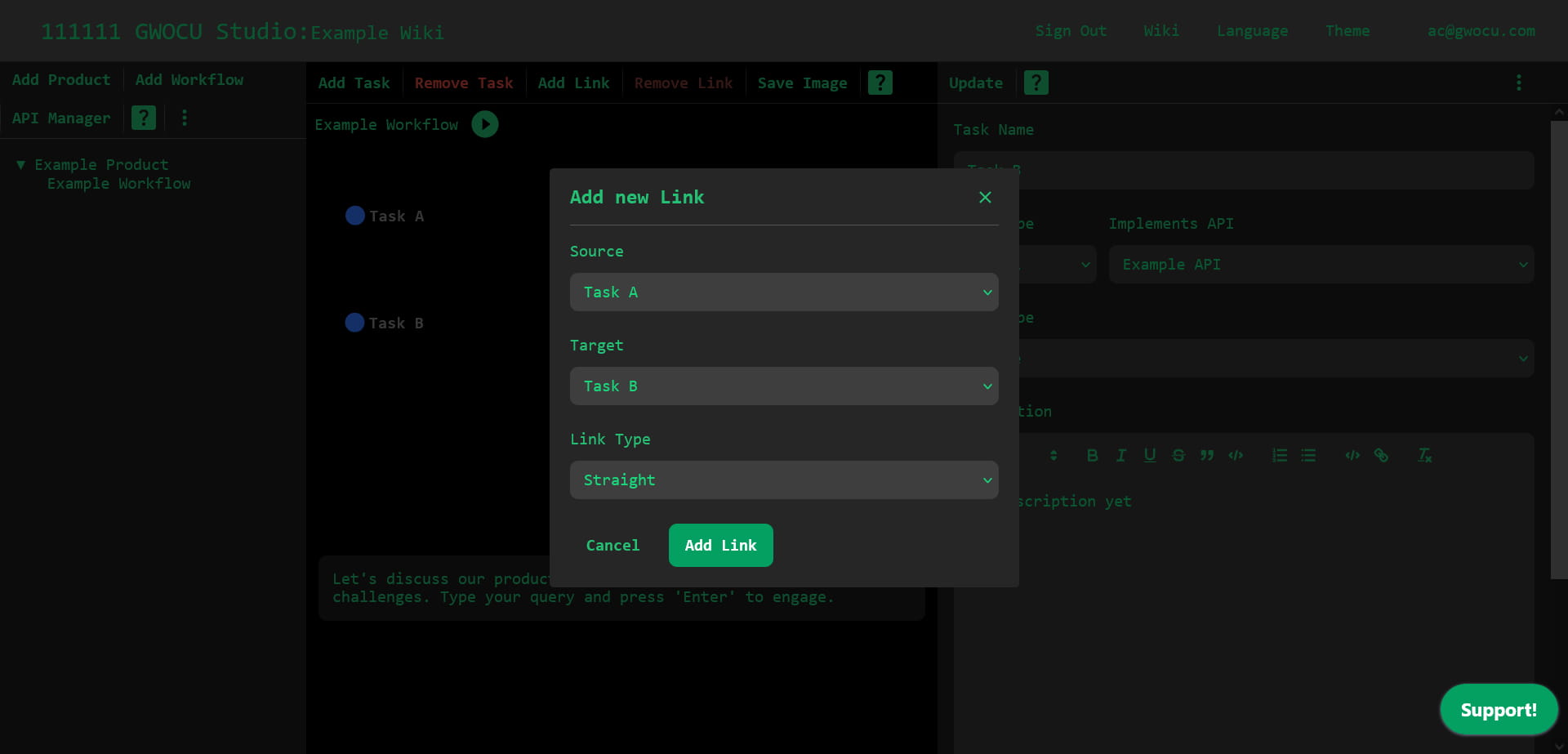This screenshot has height=754, width=1568.
Task: Insert a bullet list in the editor
Action: click(x=1308, y=455)
